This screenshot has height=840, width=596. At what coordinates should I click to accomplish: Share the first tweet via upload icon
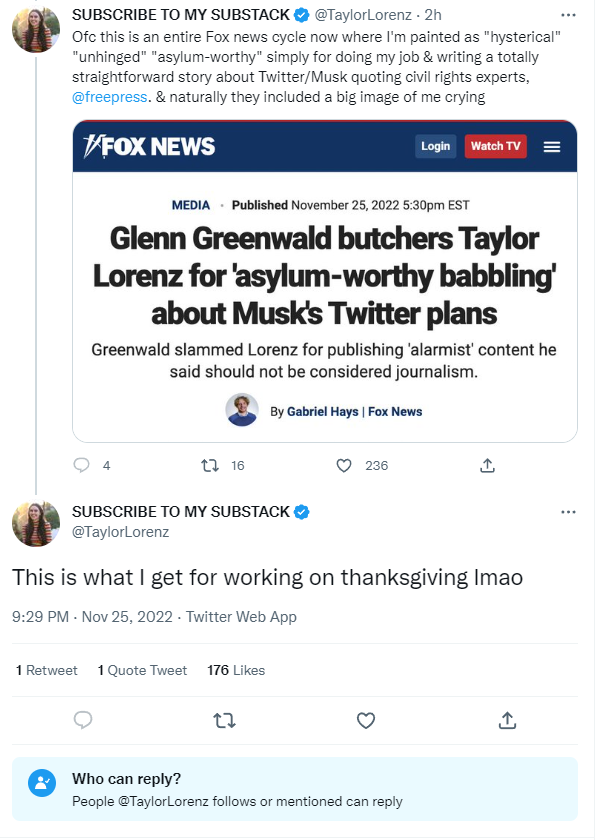487,465
